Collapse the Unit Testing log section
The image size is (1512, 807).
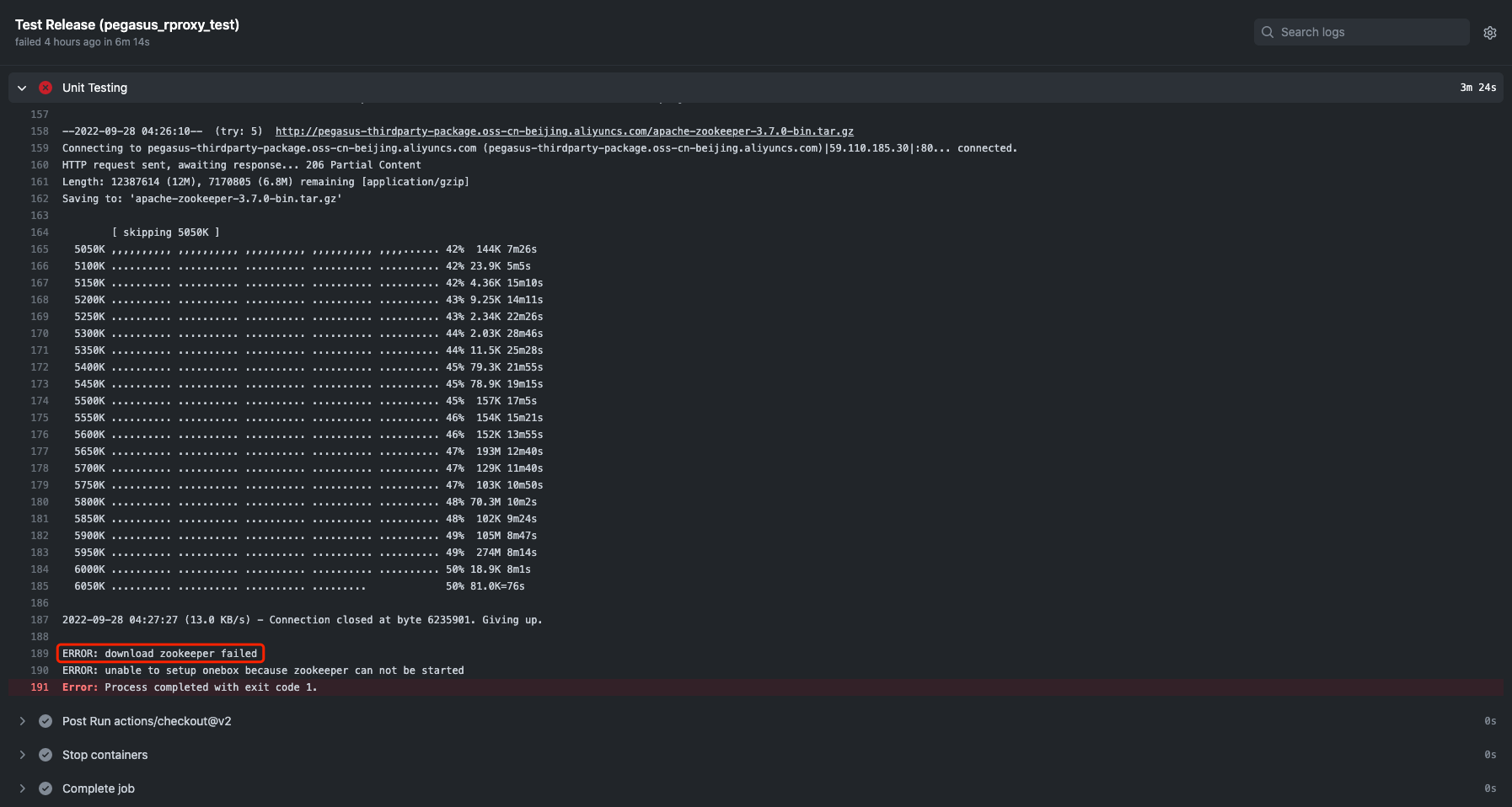(x=21, y=87)
